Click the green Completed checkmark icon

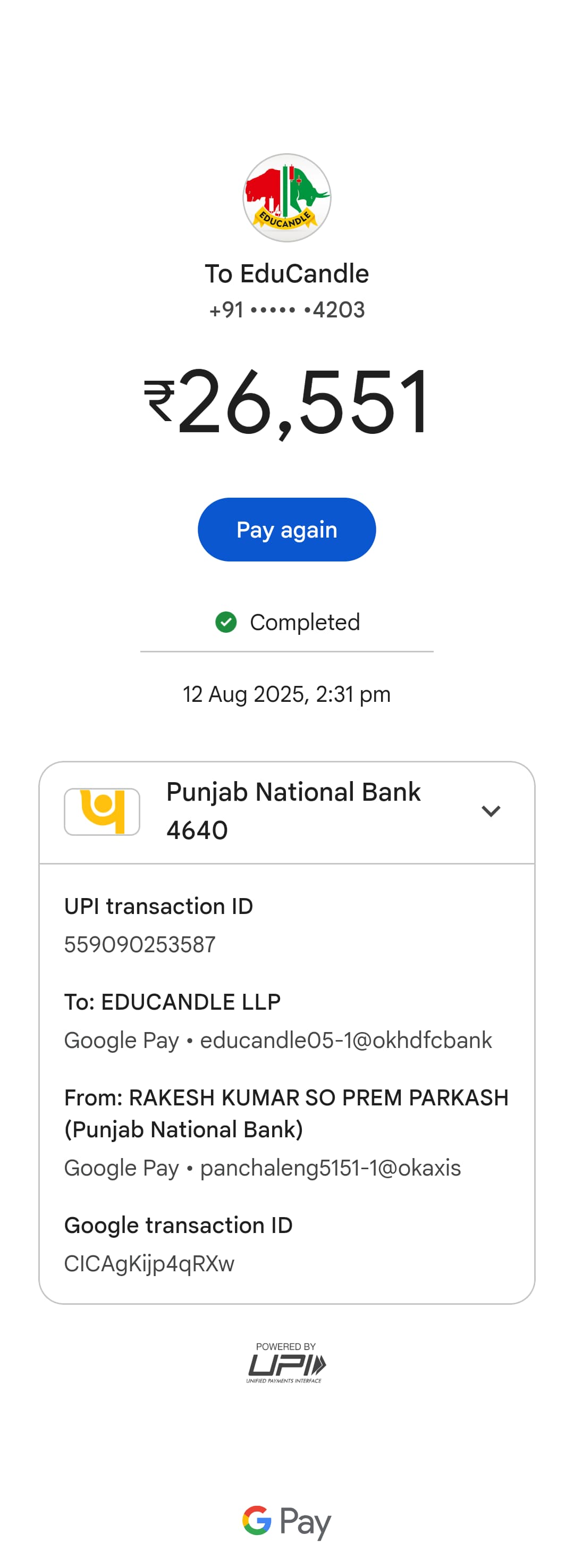(x=226, y=622)
